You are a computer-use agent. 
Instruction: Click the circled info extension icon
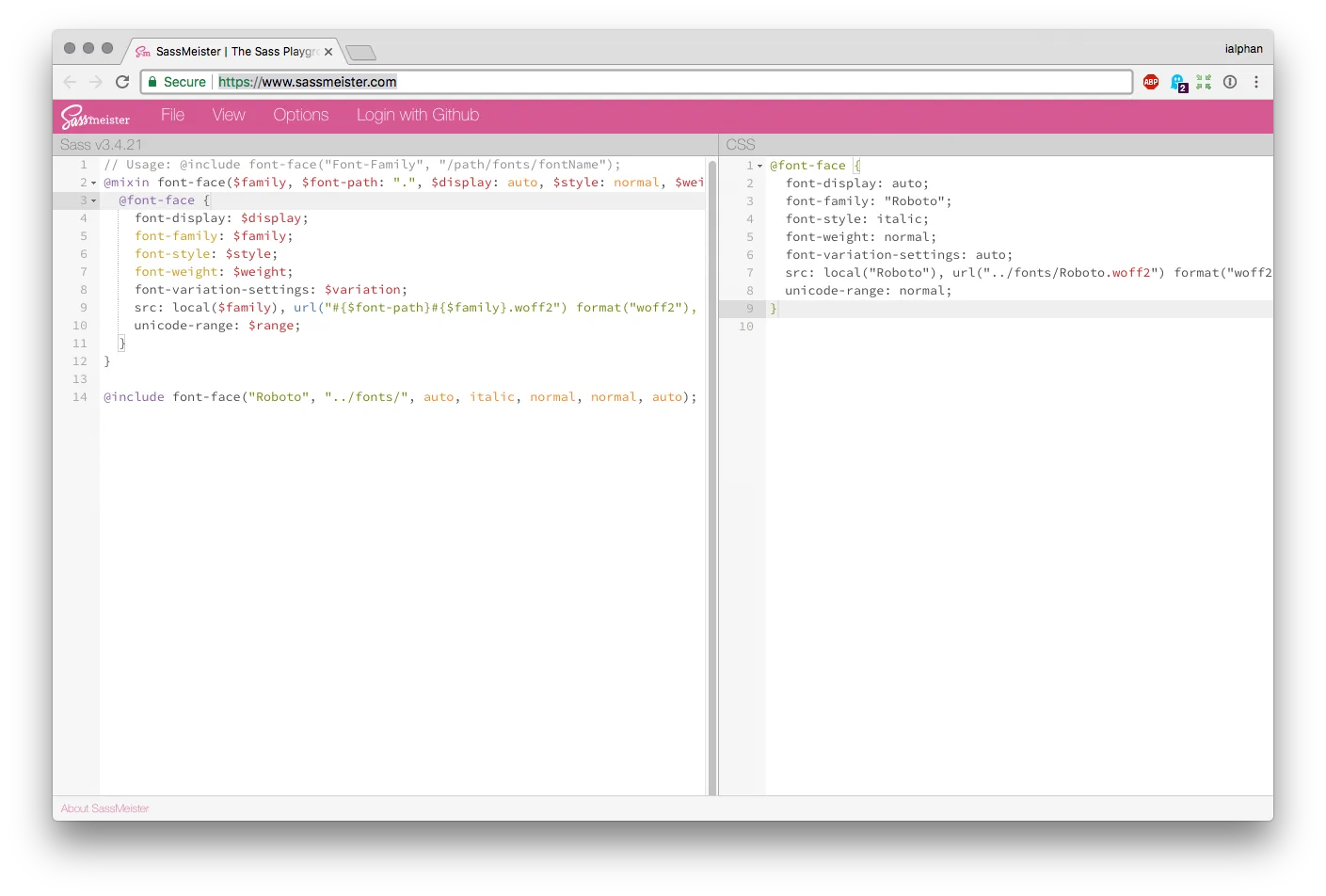[x=1230, y=82]
